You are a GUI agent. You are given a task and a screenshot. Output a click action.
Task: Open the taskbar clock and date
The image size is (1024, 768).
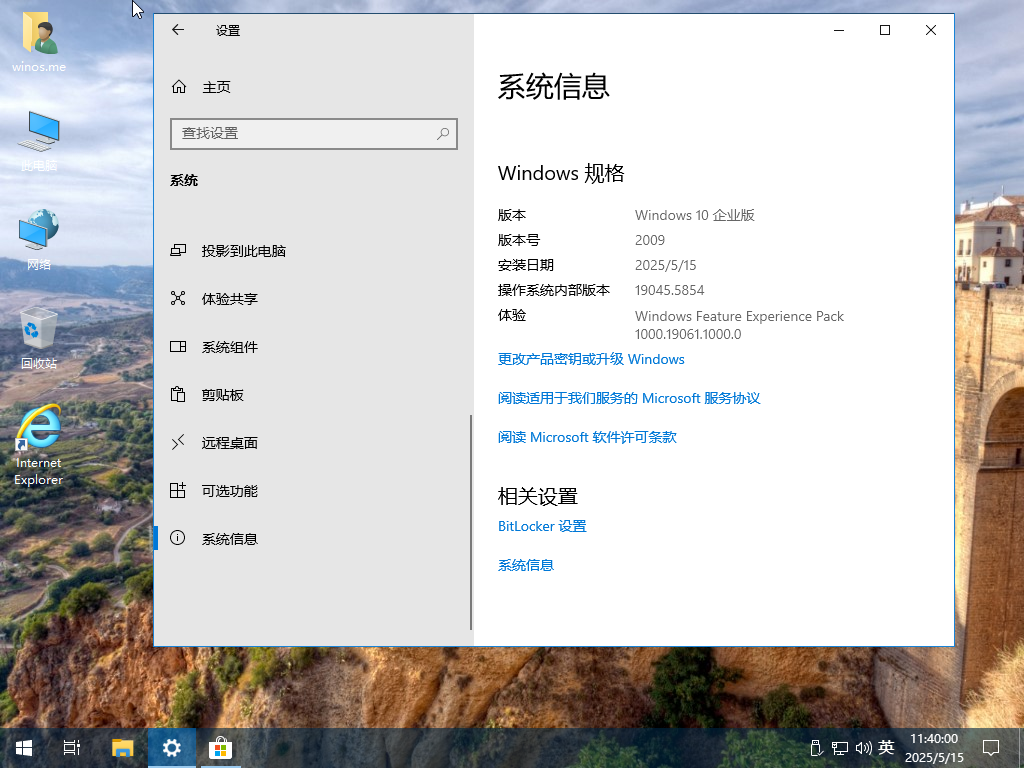pyautogui.click(x=934, y=748)
